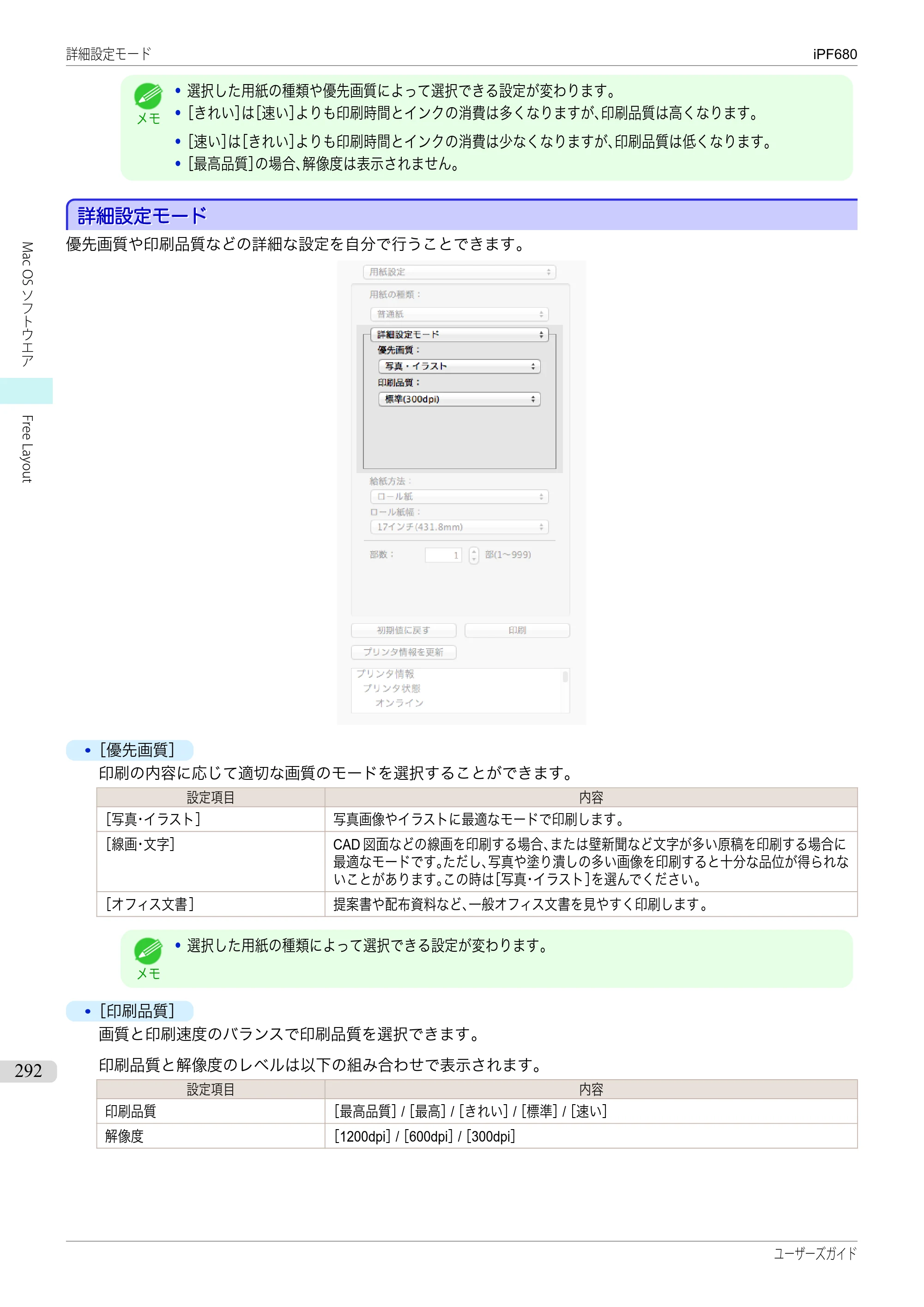This screenshot has height=1307, width=924.
Task: Click the top メモ pencil icon
Action: (x=148, y=96)
